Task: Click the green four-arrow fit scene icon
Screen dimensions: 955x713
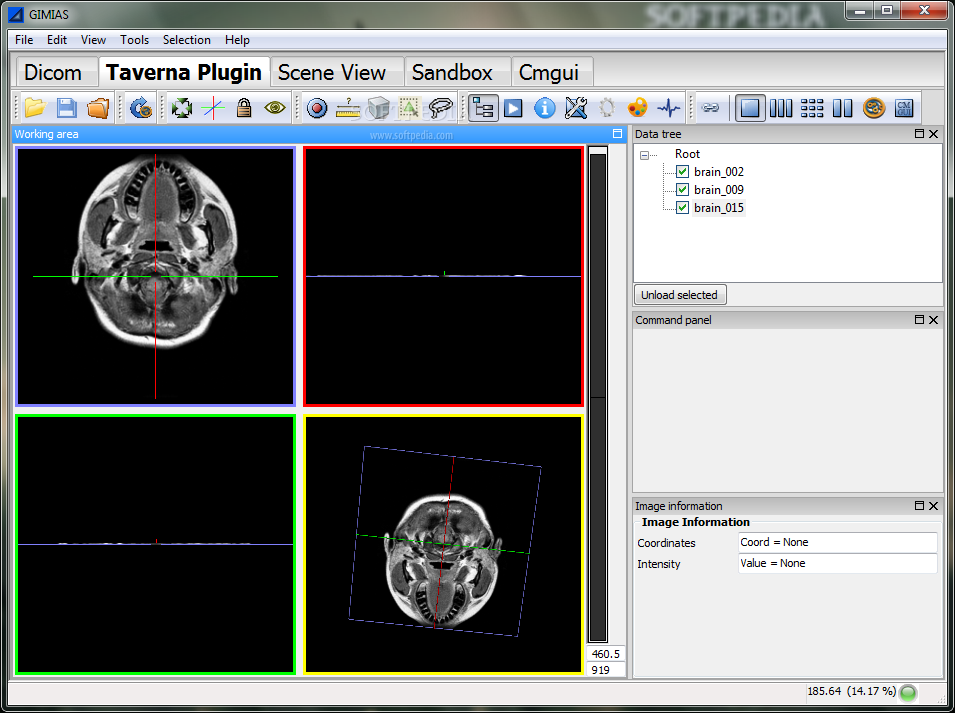Action: 181,108
